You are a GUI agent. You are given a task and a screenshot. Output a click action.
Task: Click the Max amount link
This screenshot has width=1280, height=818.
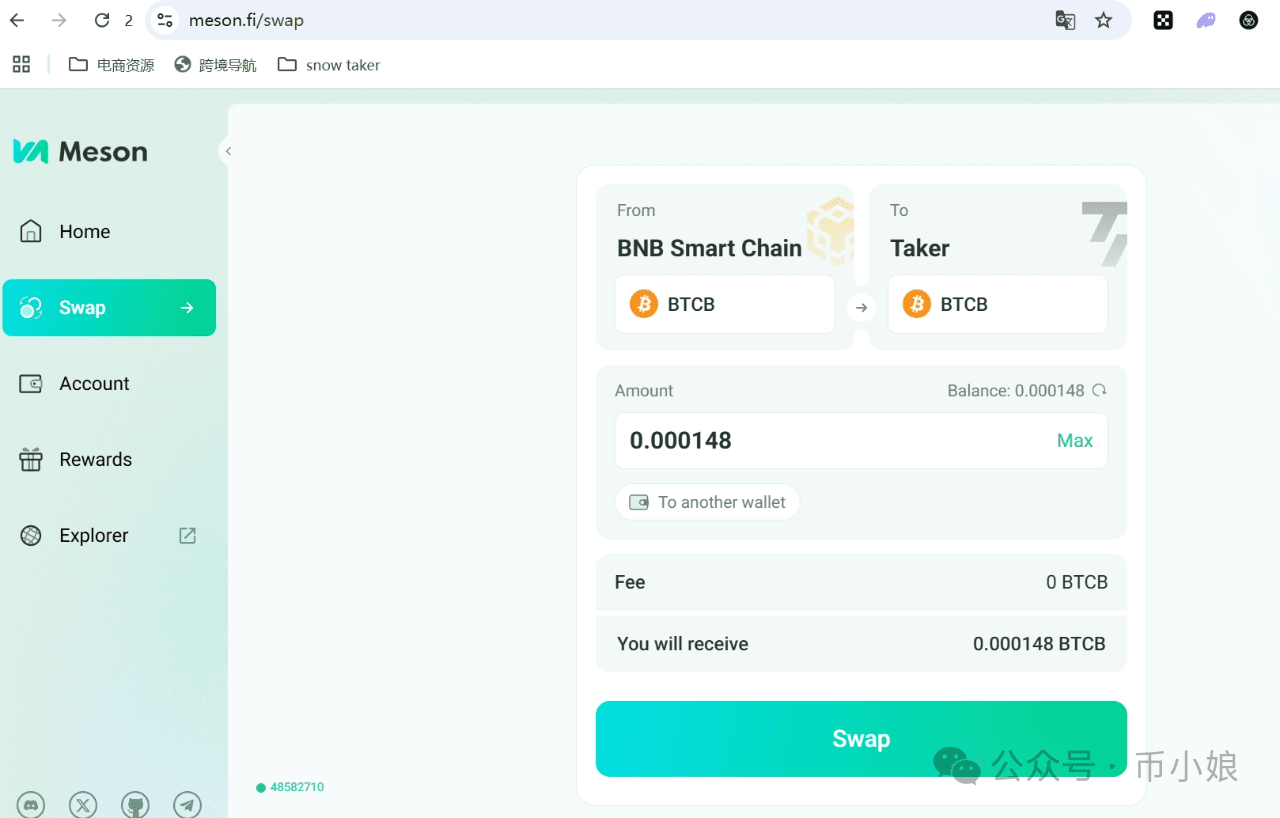point(1074,441)
